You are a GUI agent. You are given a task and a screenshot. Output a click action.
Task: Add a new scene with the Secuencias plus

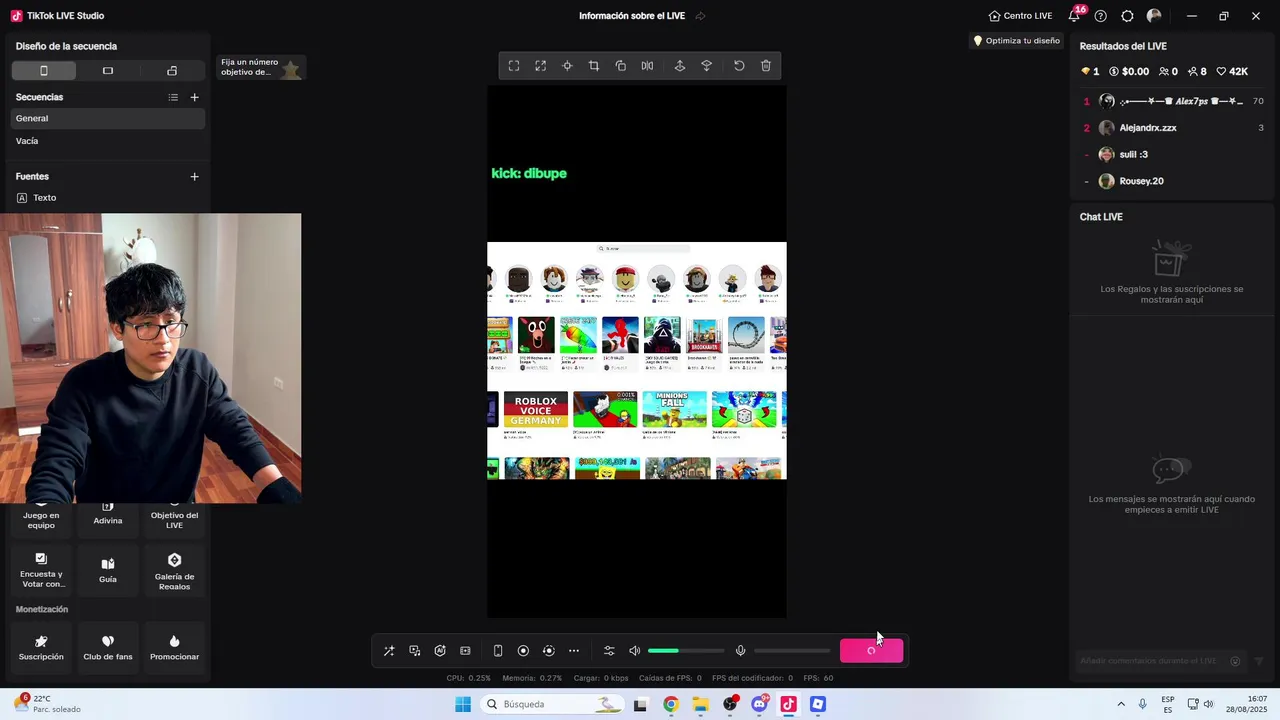point(195,97)
